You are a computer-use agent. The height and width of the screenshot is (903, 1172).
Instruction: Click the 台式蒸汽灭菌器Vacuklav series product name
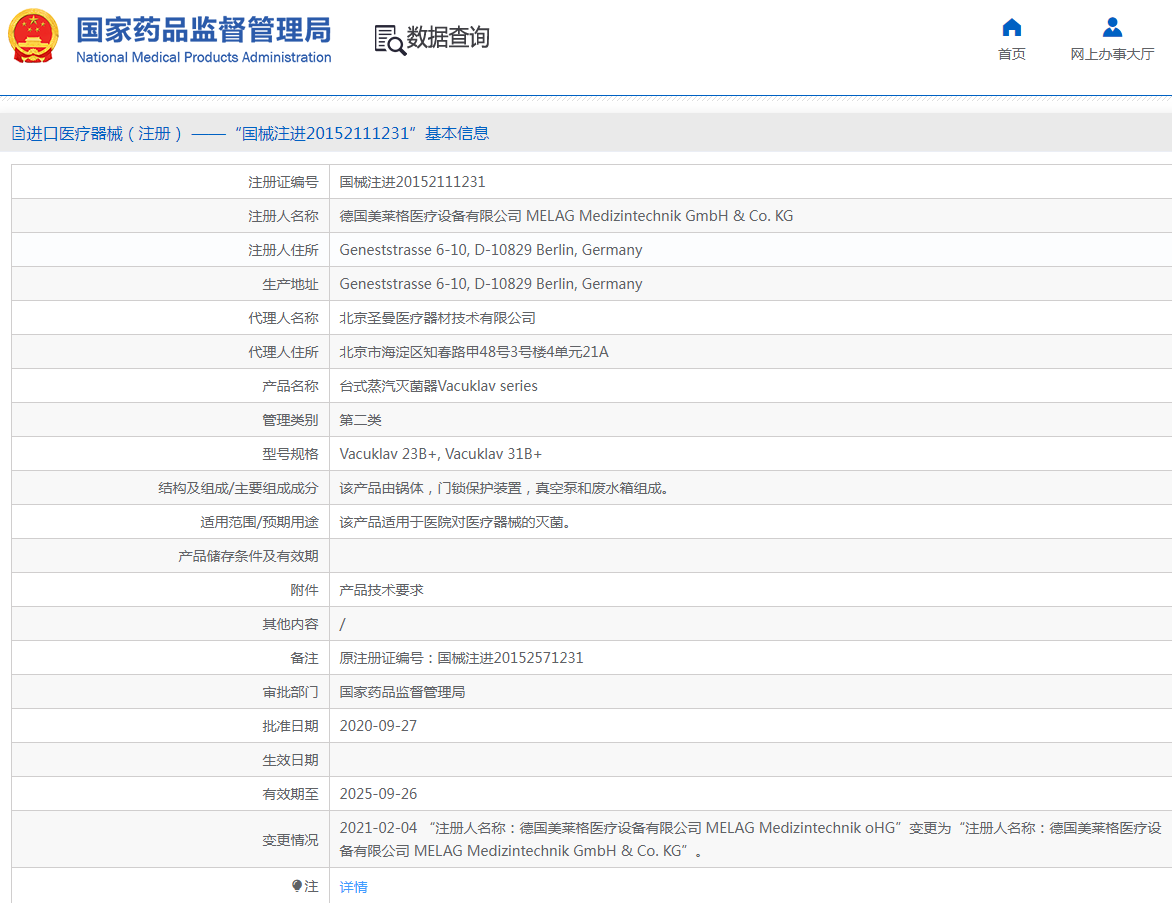click(438, 386)
